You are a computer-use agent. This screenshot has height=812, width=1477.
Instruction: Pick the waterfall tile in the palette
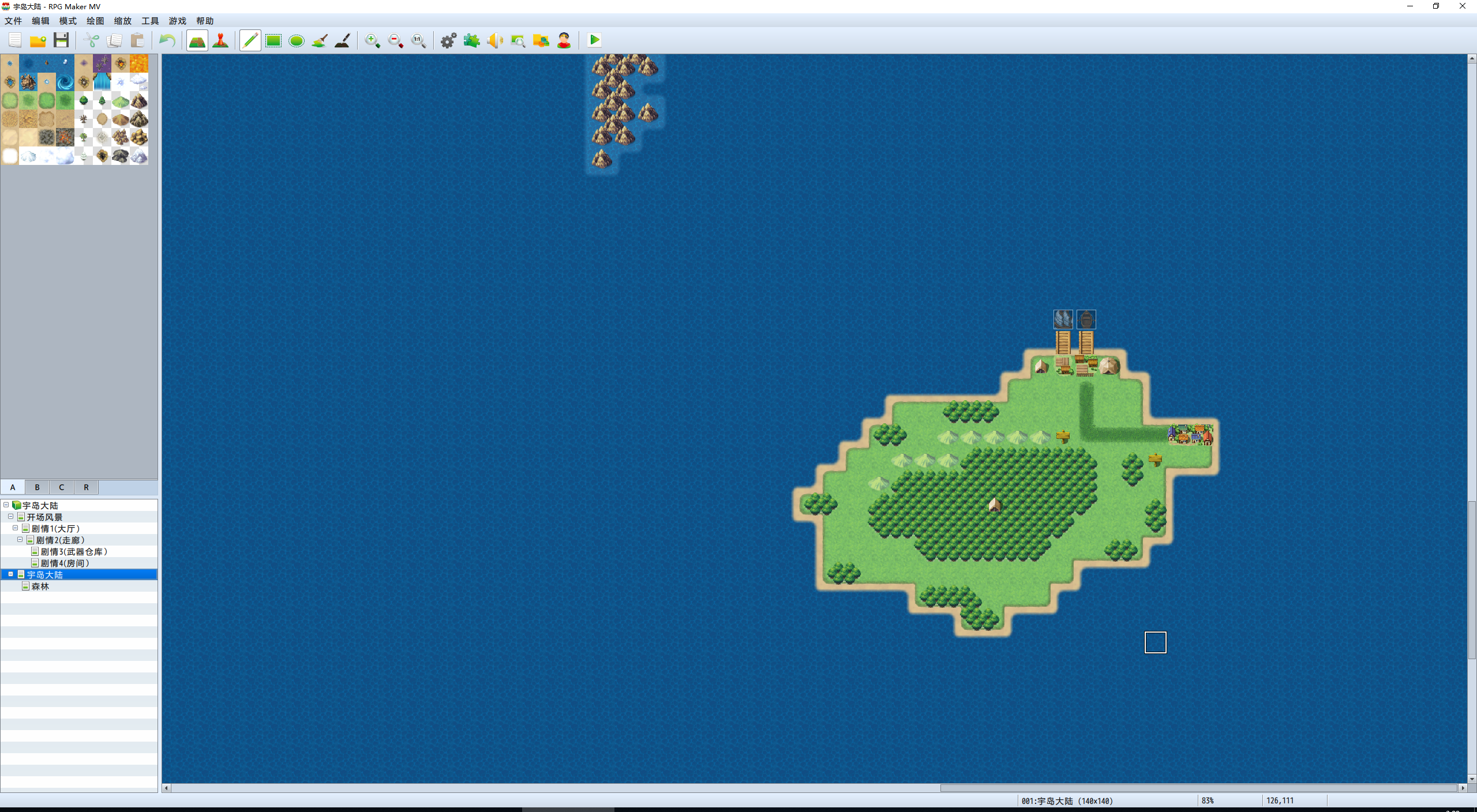pyautogui.click(x=102, y=82)
